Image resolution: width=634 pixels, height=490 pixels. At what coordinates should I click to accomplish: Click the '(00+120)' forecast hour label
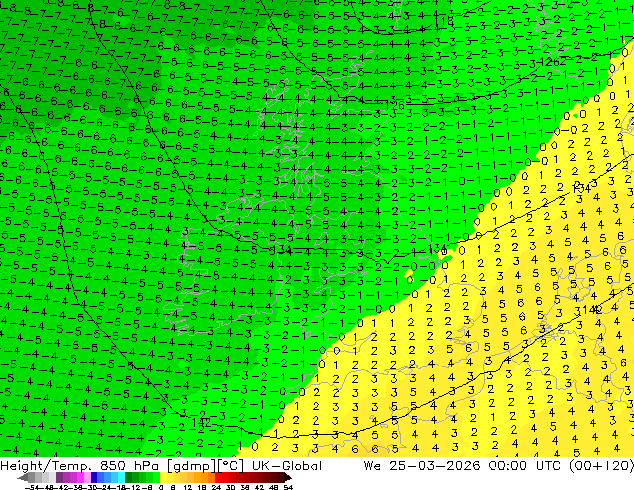[601, 466]
